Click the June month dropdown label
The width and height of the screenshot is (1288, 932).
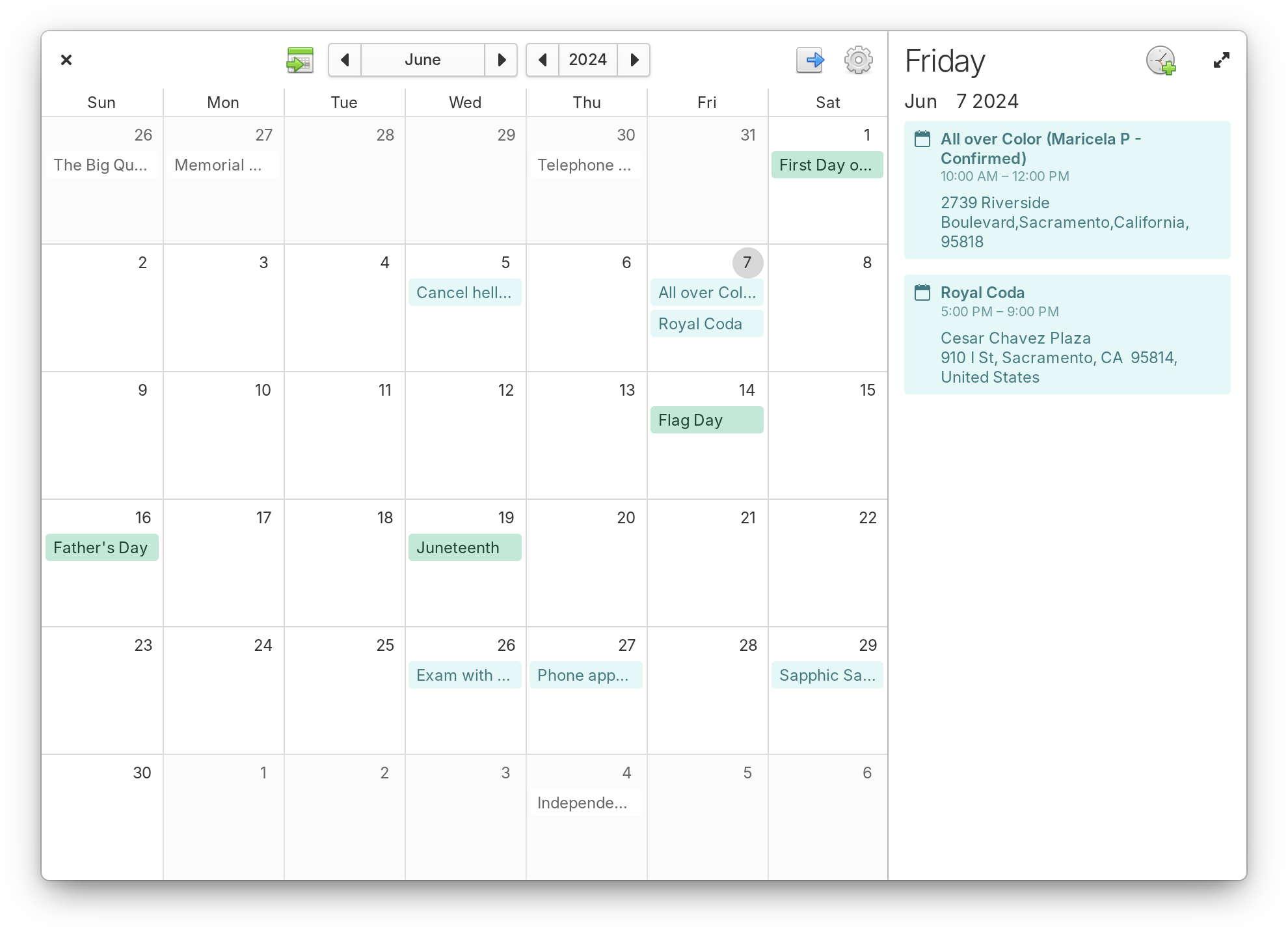click(x=422, y=60)
